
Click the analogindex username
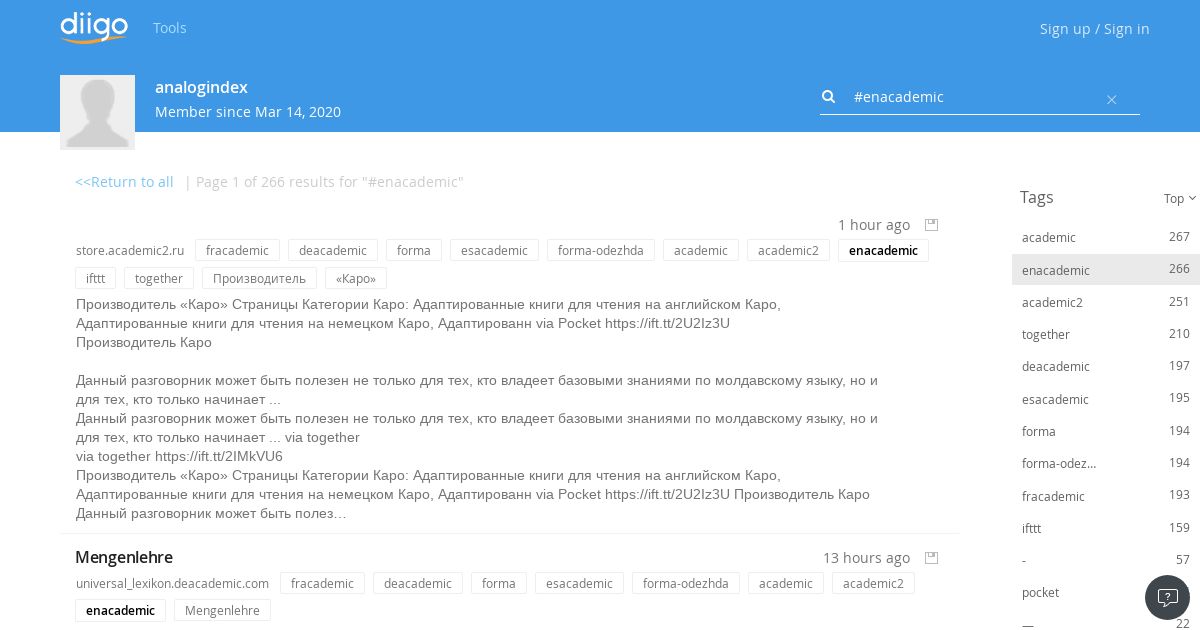[201, 87]
